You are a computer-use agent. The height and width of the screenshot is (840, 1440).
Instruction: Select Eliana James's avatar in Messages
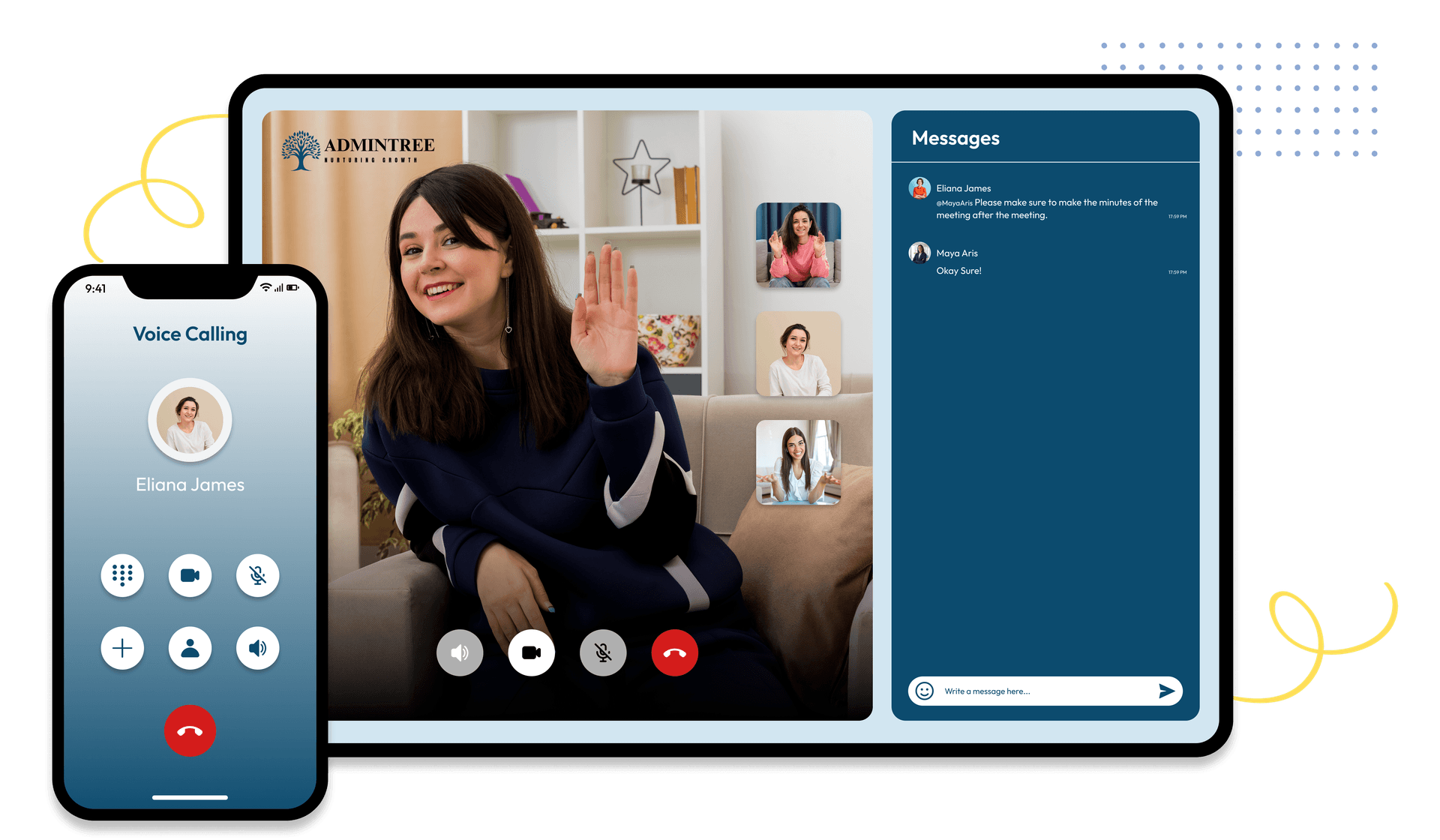point(919,188)
